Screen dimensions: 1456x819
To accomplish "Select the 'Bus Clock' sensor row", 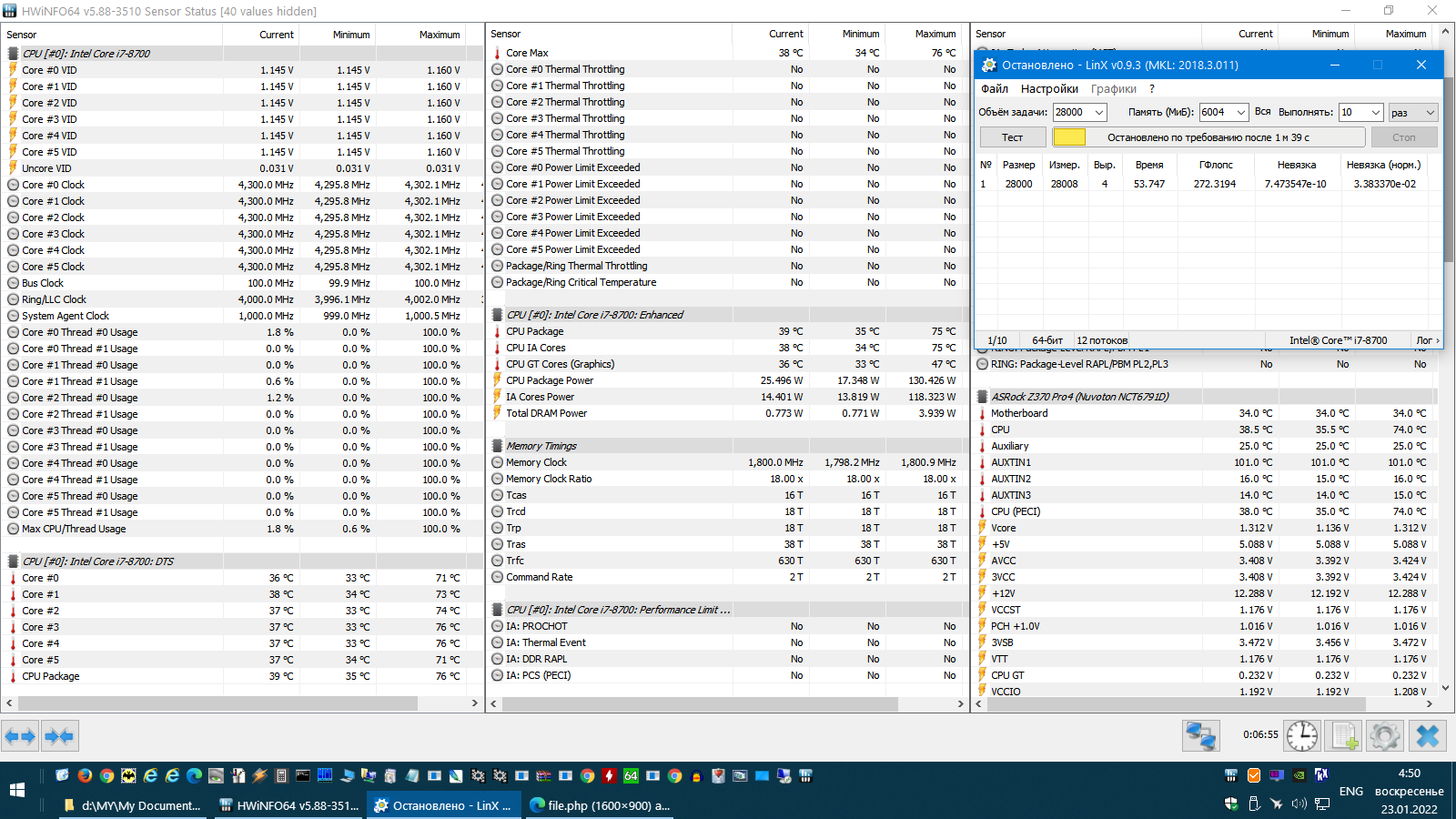I will tap(244, 283).
